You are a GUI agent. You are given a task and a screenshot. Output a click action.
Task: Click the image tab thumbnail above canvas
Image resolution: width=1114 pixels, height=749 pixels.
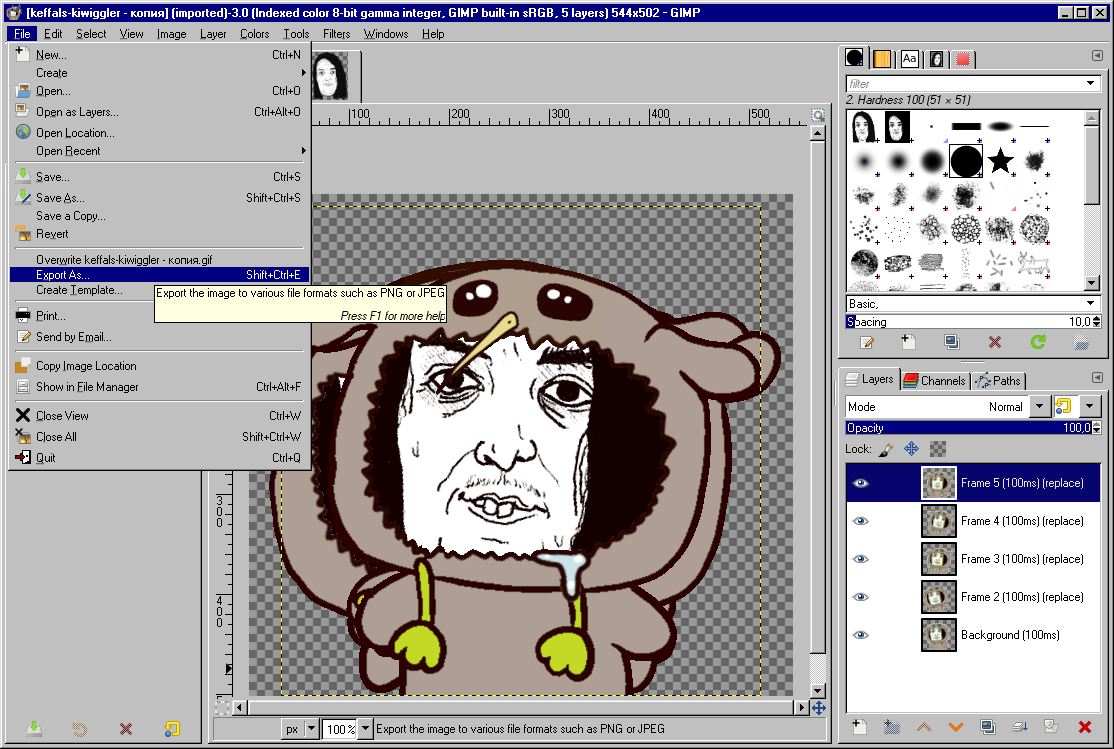(331, 75)
